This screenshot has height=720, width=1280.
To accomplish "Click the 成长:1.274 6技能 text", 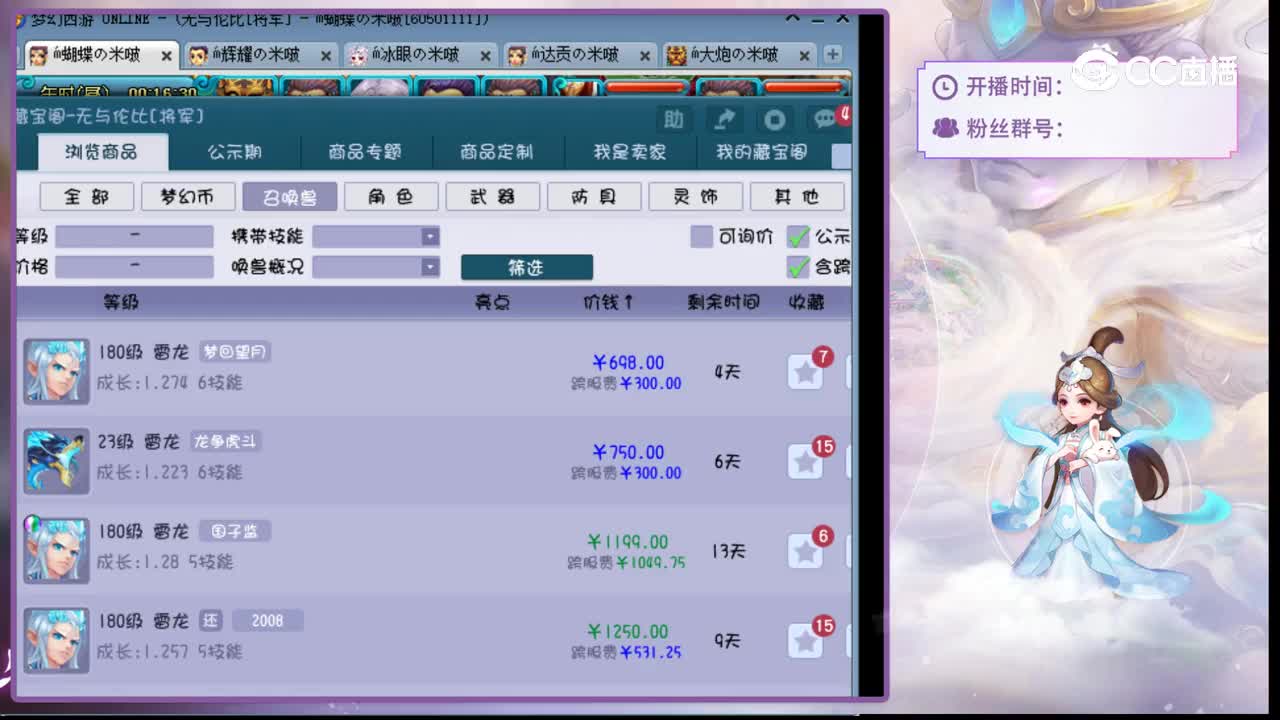I will click(169, 382).
